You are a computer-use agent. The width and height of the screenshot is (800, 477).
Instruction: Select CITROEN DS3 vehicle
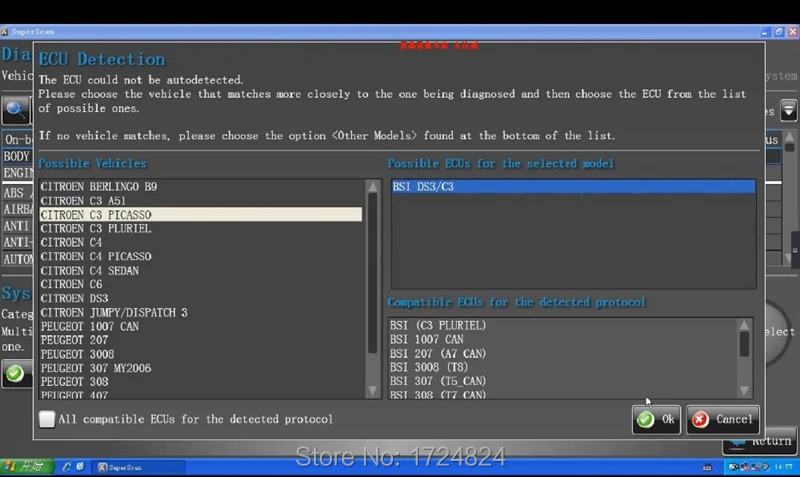[201, 298]
